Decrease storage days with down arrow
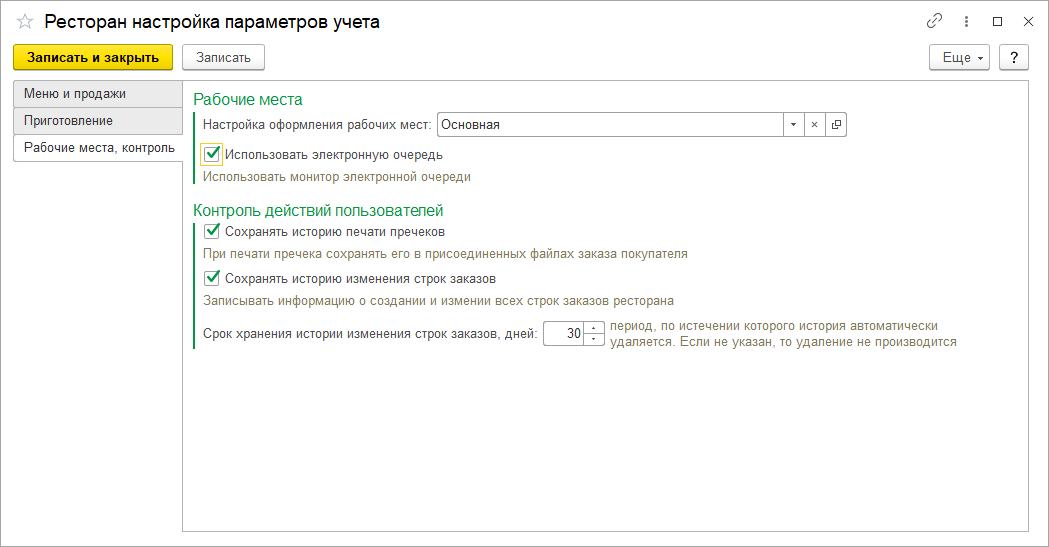The width and height of the screenshot is (1049, 547). [x=595, y=339]
